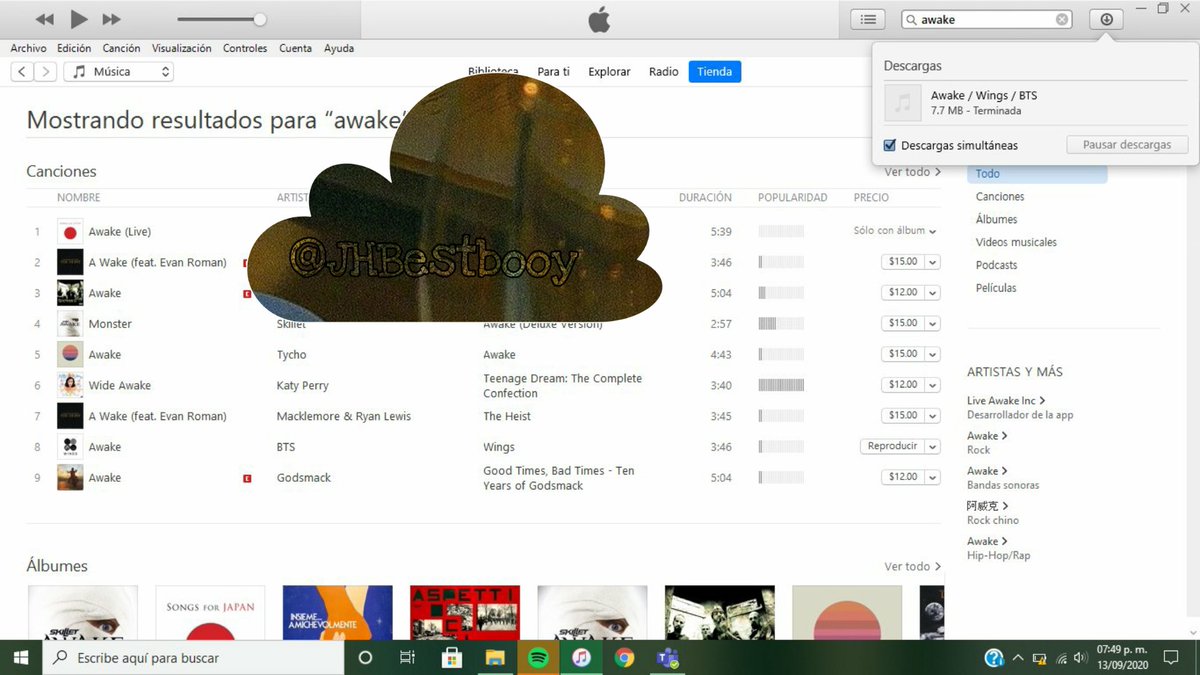Open the list view button near search

point(868,19)
